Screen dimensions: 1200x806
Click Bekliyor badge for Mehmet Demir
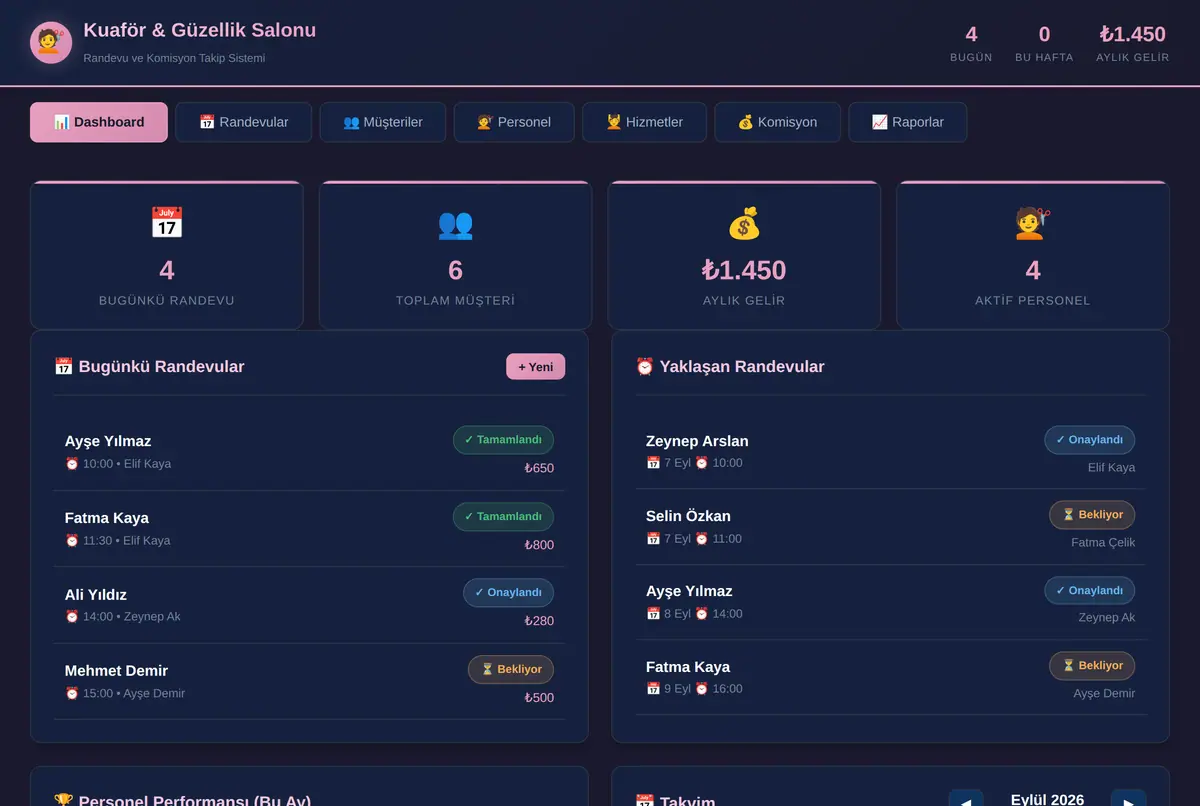point(511,670)
